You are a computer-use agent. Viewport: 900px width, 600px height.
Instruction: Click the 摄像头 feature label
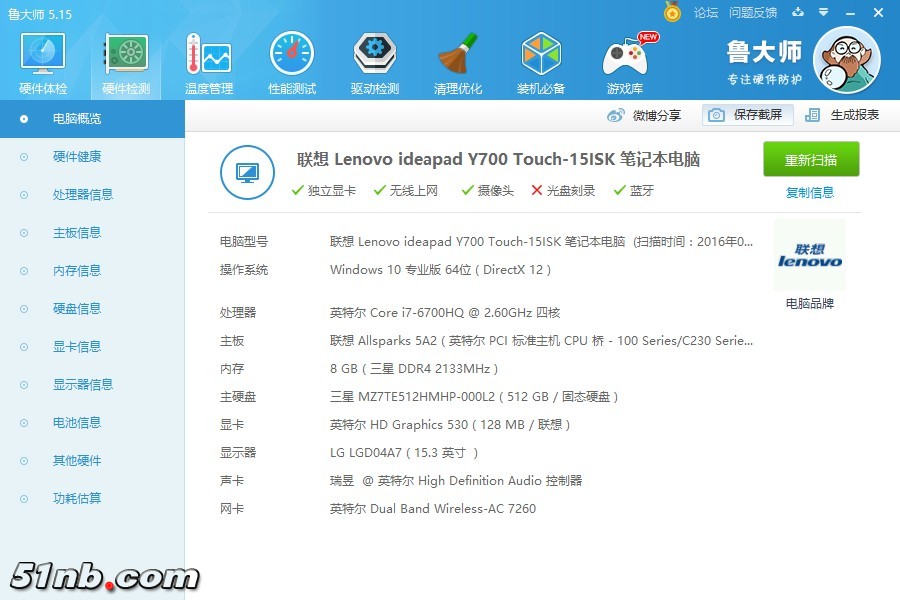click(x=495, y=191)
